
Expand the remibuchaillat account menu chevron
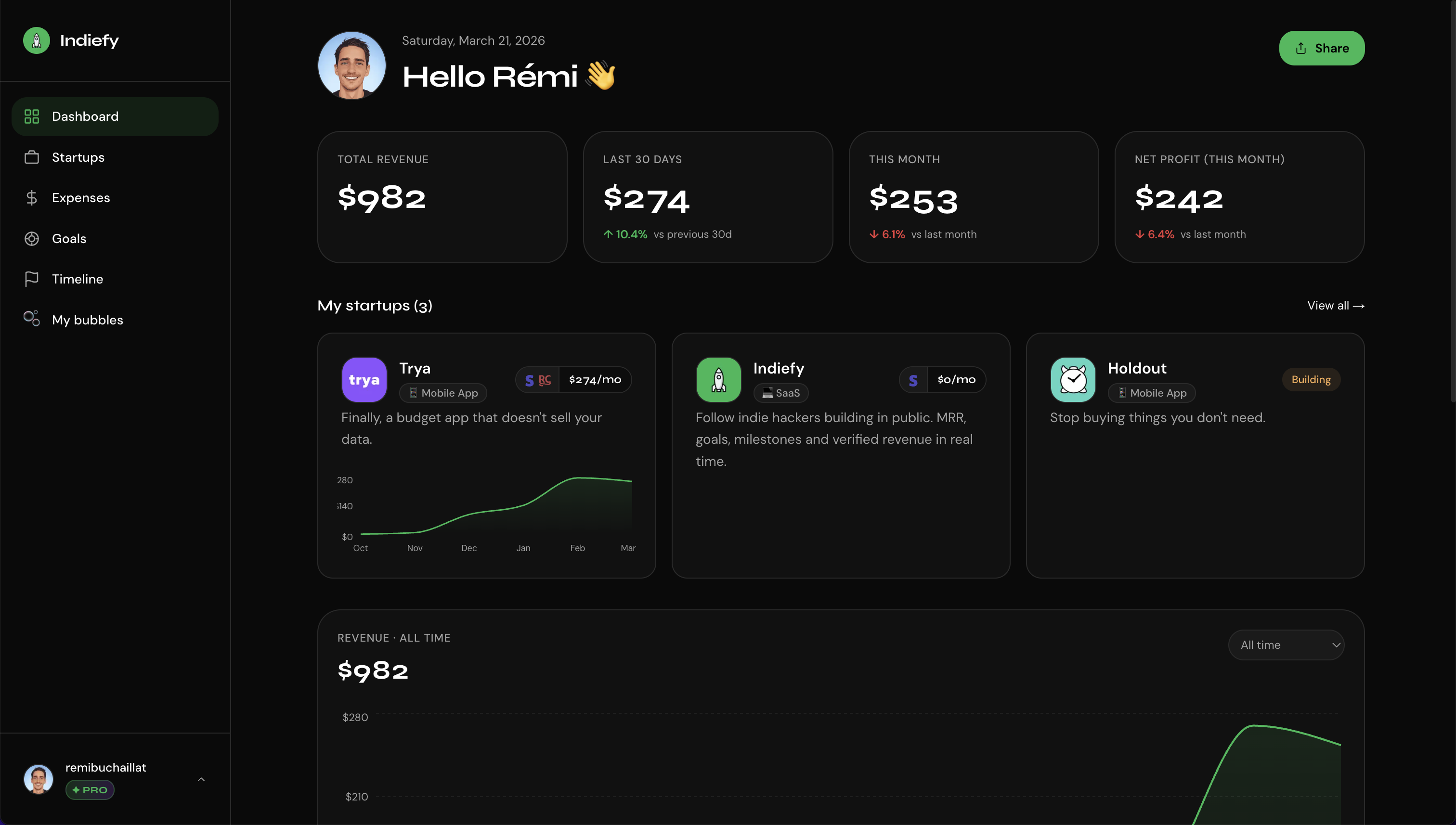201,780
